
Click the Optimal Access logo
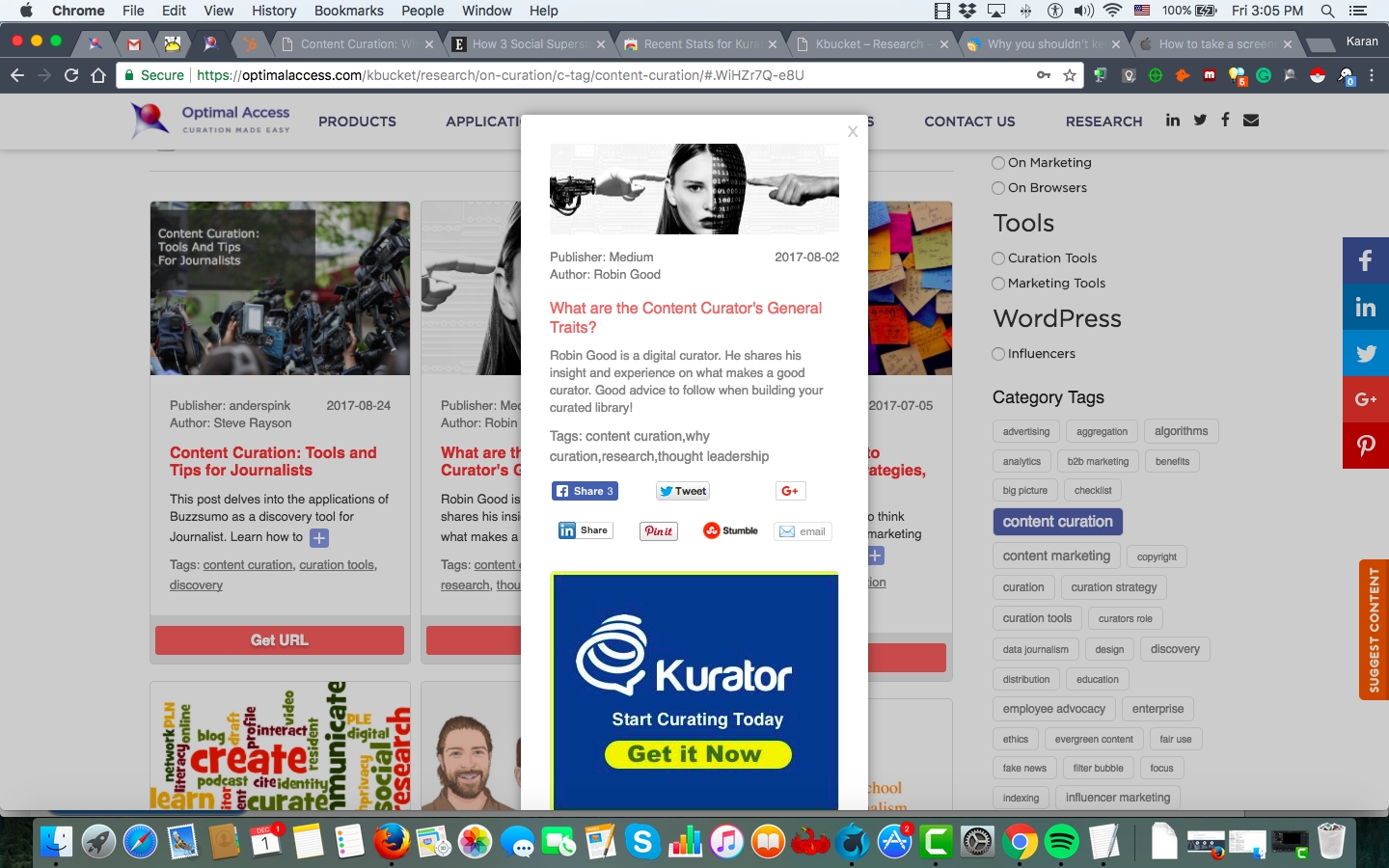211,121
